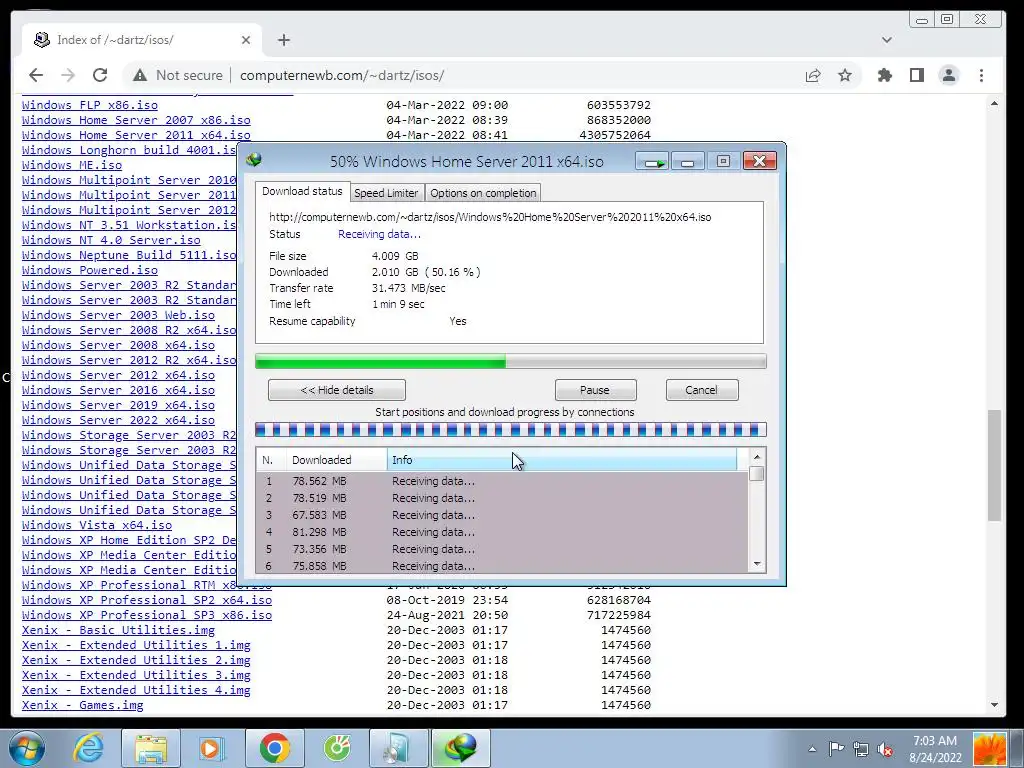1024x768 pixels.
Task: Click page scrollbar down arrow
Action: pos(994,705)
